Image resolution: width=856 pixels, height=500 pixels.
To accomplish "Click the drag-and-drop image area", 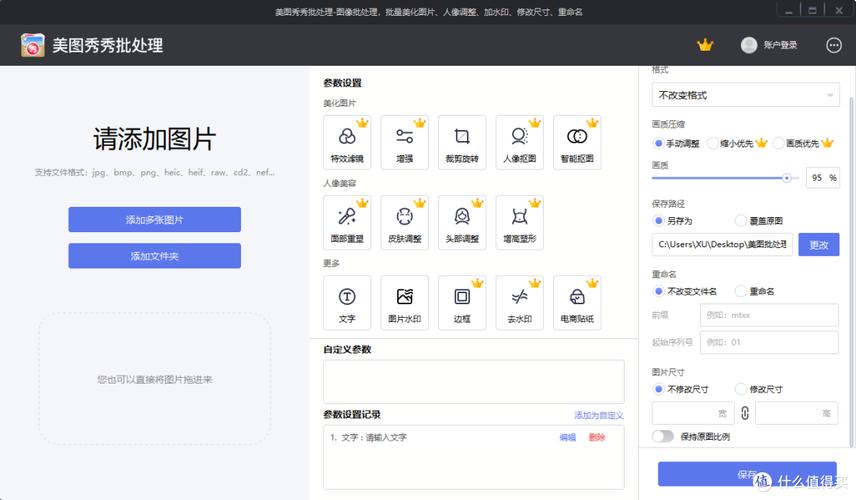I will coord(154,379).
